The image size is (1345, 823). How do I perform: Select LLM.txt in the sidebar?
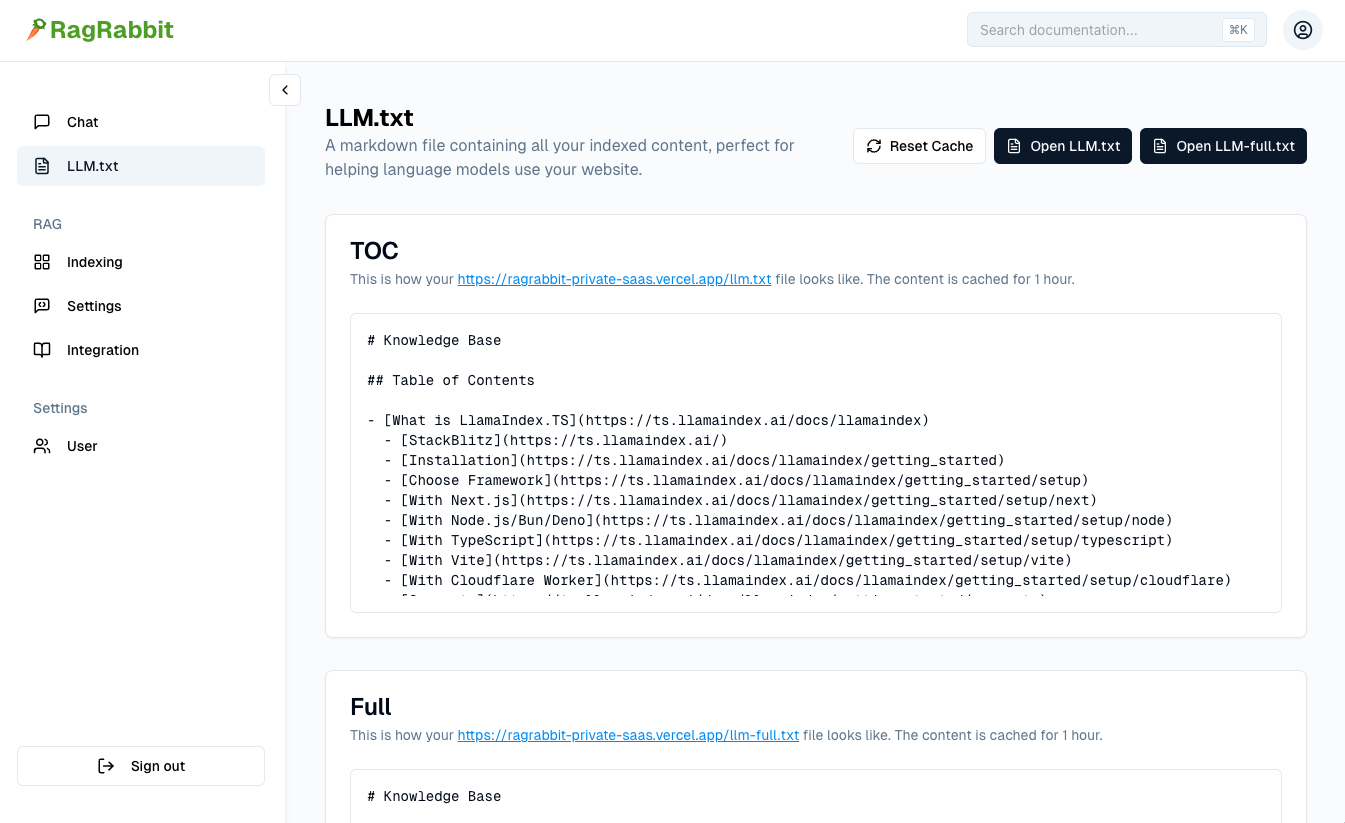[141, 166]
